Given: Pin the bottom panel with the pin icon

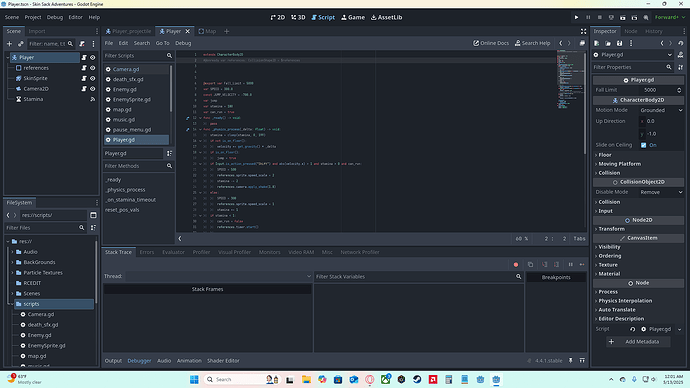Looking at the screenshot, I should (571, 360).
